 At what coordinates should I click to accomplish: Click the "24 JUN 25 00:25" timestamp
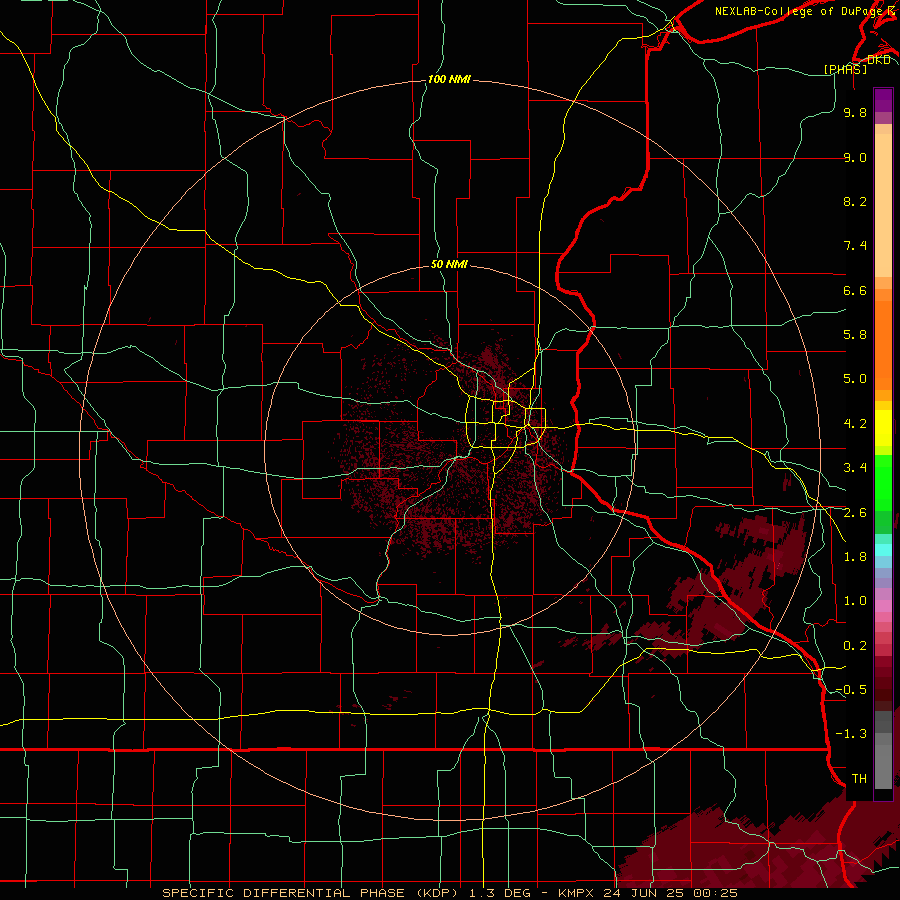click(x=672, y=893)
